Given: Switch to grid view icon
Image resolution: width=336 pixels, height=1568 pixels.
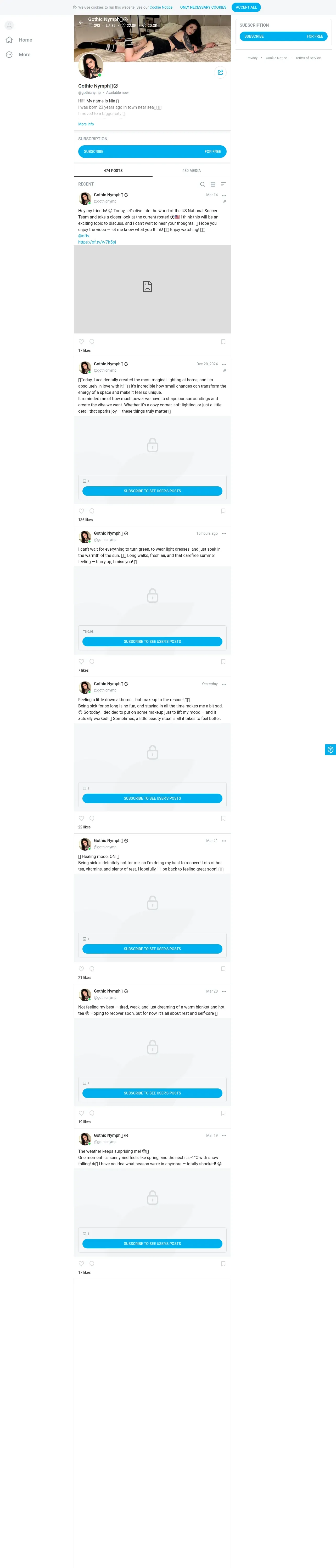Looking at the screenshot, I should (x=213, y=184).
